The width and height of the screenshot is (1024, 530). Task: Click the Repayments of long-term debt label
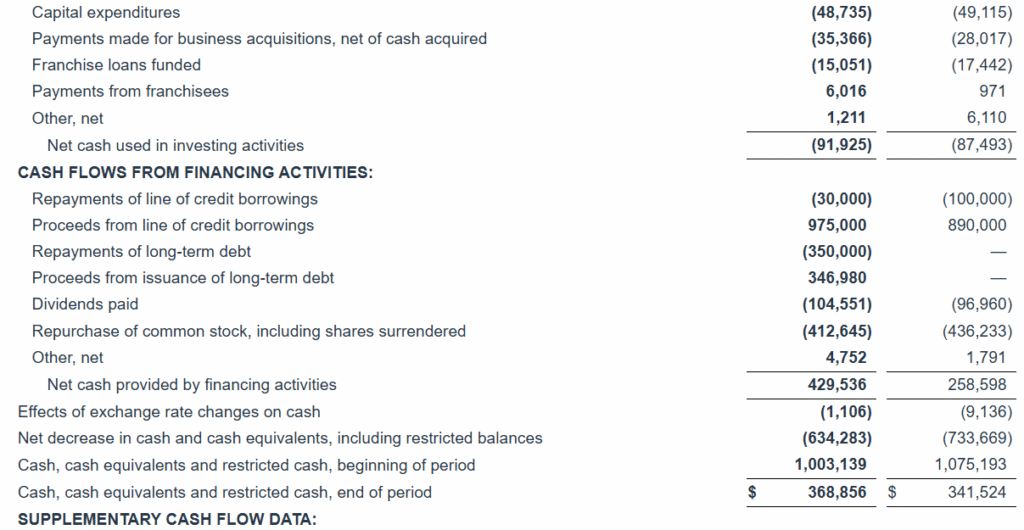[141, 251]
